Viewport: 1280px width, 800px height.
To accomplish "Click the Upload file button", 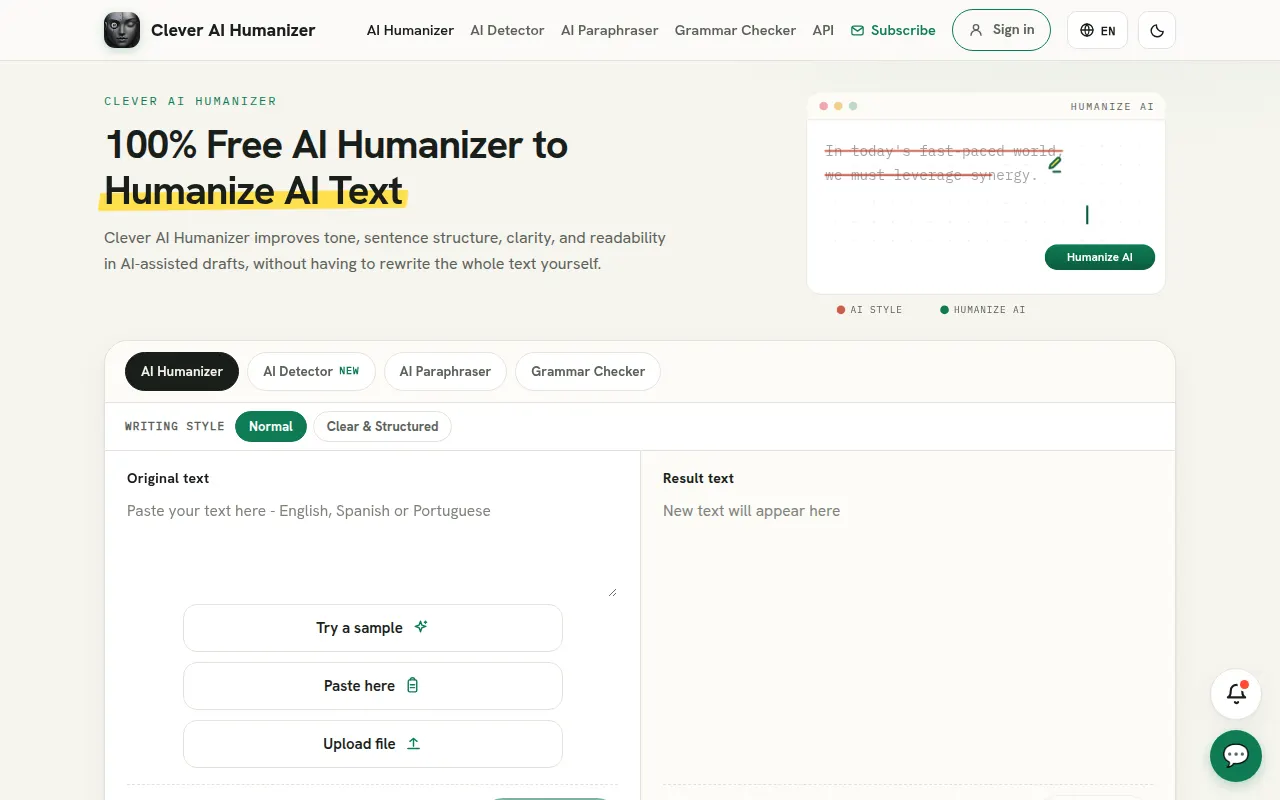I will [x=373, y=744].
